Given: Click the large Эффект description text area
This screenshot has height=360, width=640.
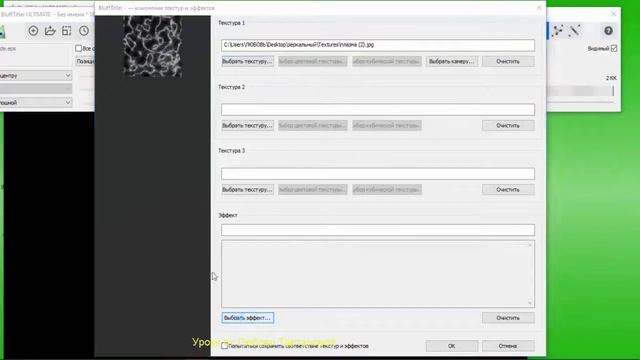Looking at the screenshot, I should point(378,274).
